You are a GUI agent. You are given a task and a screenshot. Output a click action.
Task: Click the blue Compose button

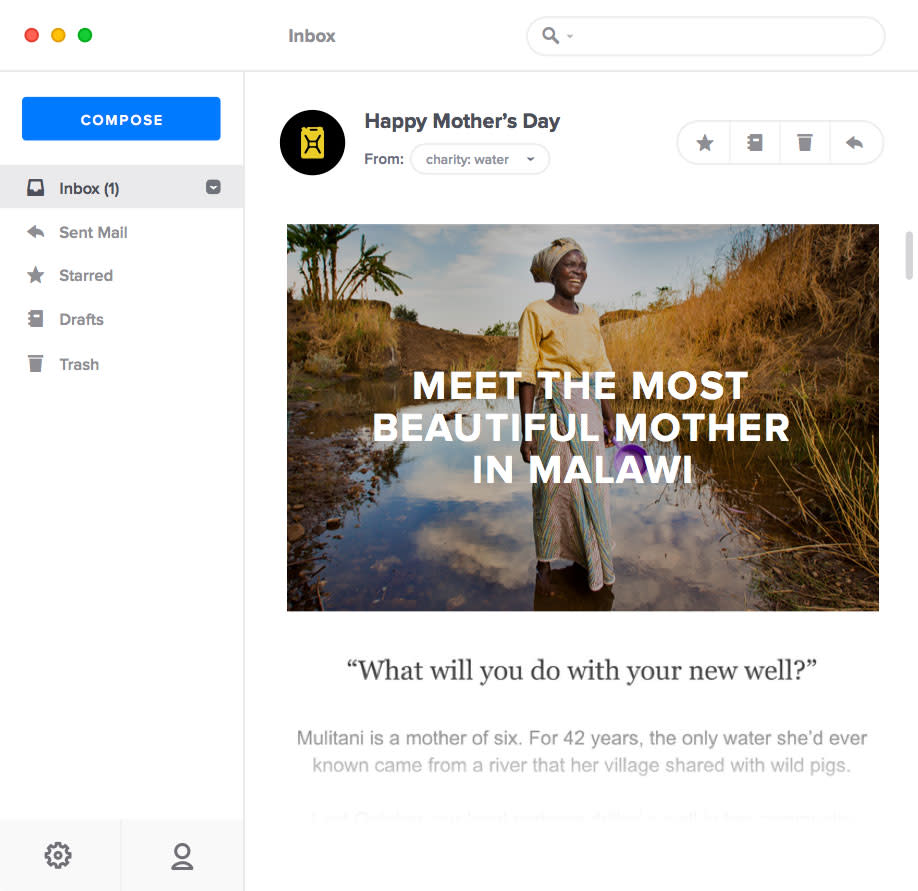point(121,119)
